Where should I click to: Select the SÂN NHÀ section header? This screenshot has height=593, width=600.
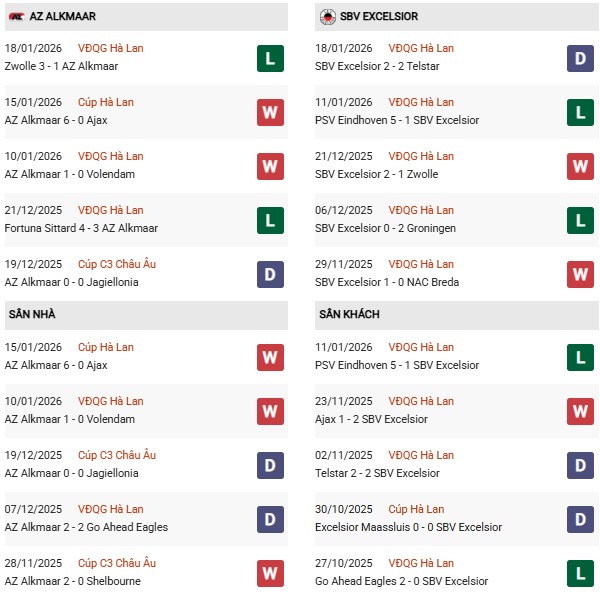[x=32, y=315]
